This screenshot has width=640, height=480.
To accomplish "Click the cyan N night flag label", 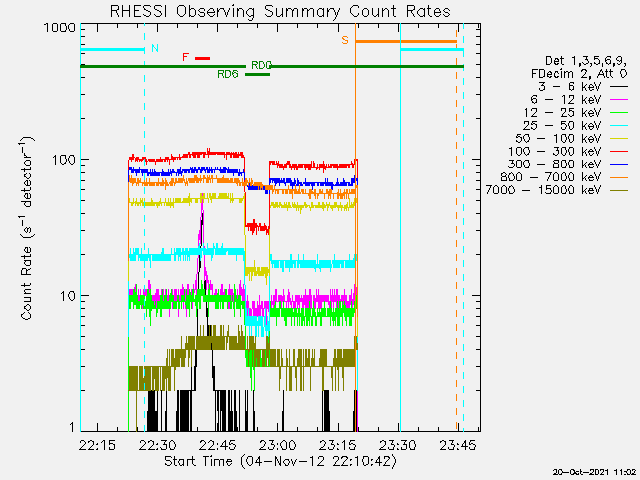I will click(155, 48).
